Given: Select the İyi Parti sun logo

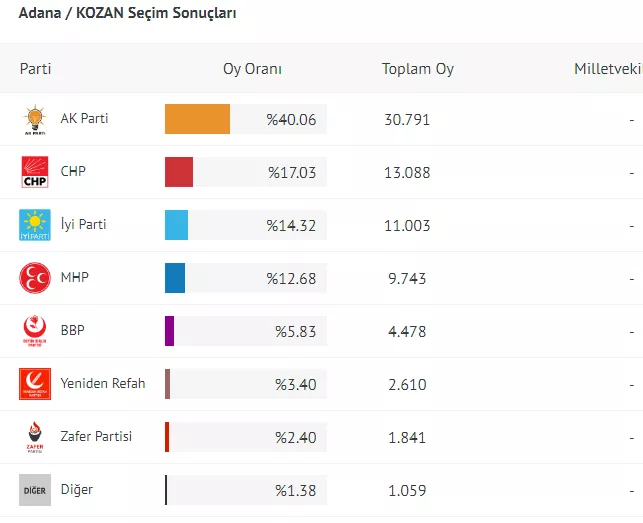Looking at the screenshot, I should click(x=35, y=225).
